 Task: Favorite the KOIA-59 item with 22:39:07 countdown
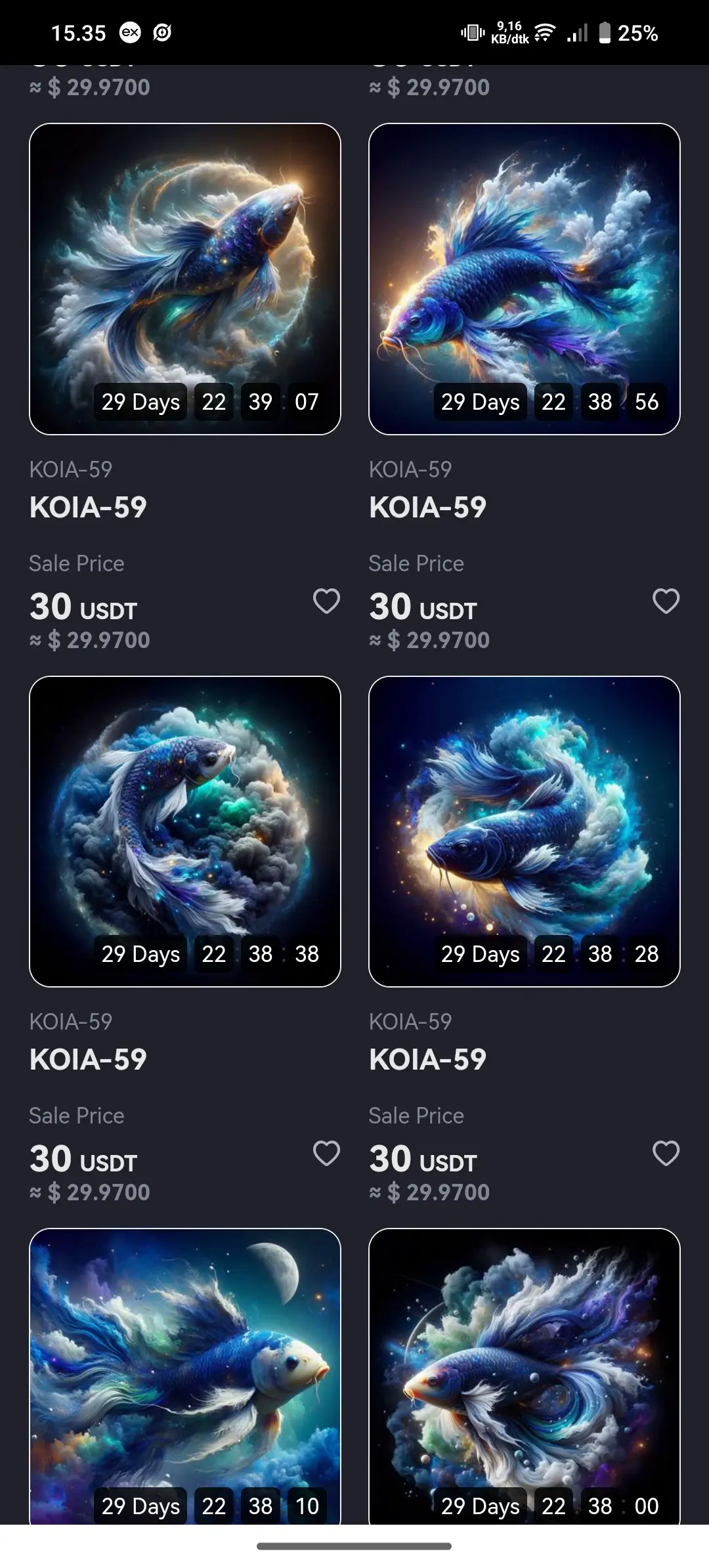(x=326, y=601)
